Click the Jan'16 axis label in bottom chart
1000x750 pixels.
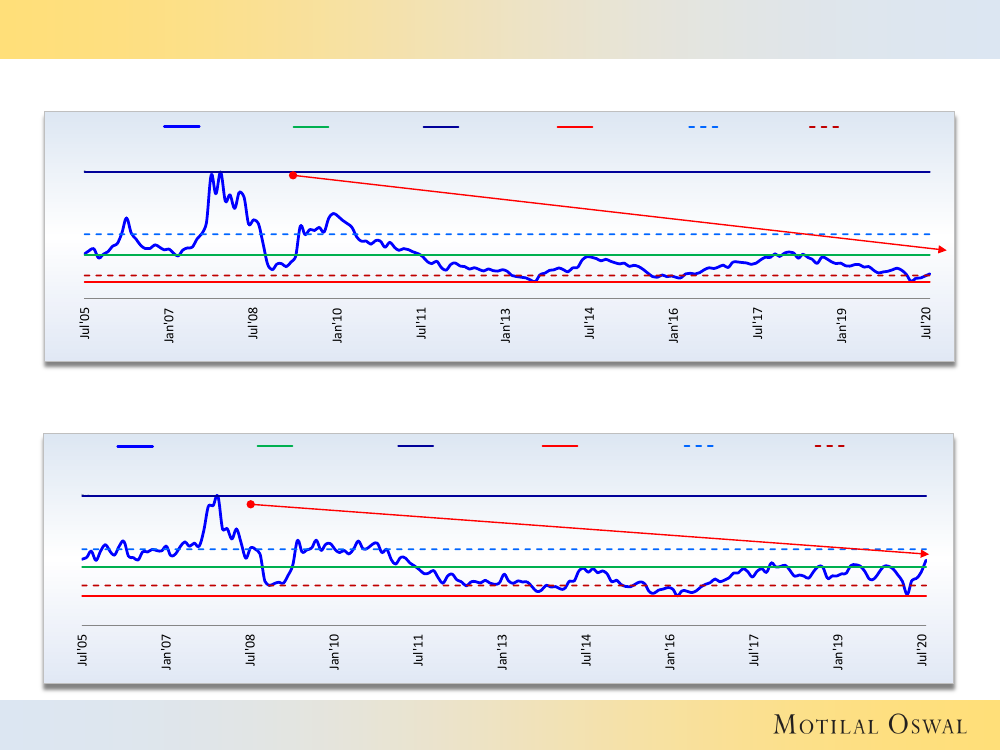point(670,650)
